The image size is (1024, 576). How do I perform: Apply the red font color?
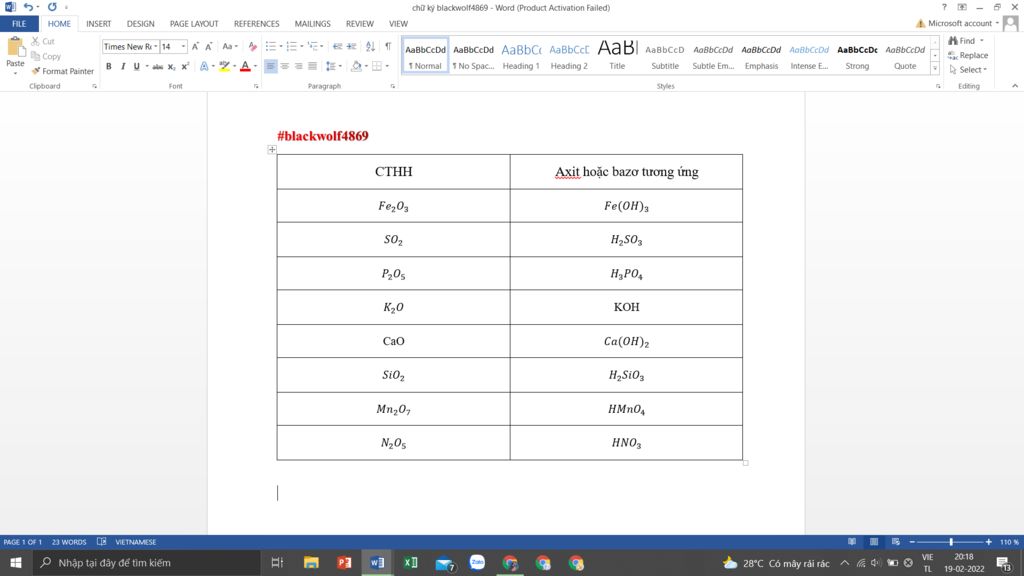tap(246, 66)
